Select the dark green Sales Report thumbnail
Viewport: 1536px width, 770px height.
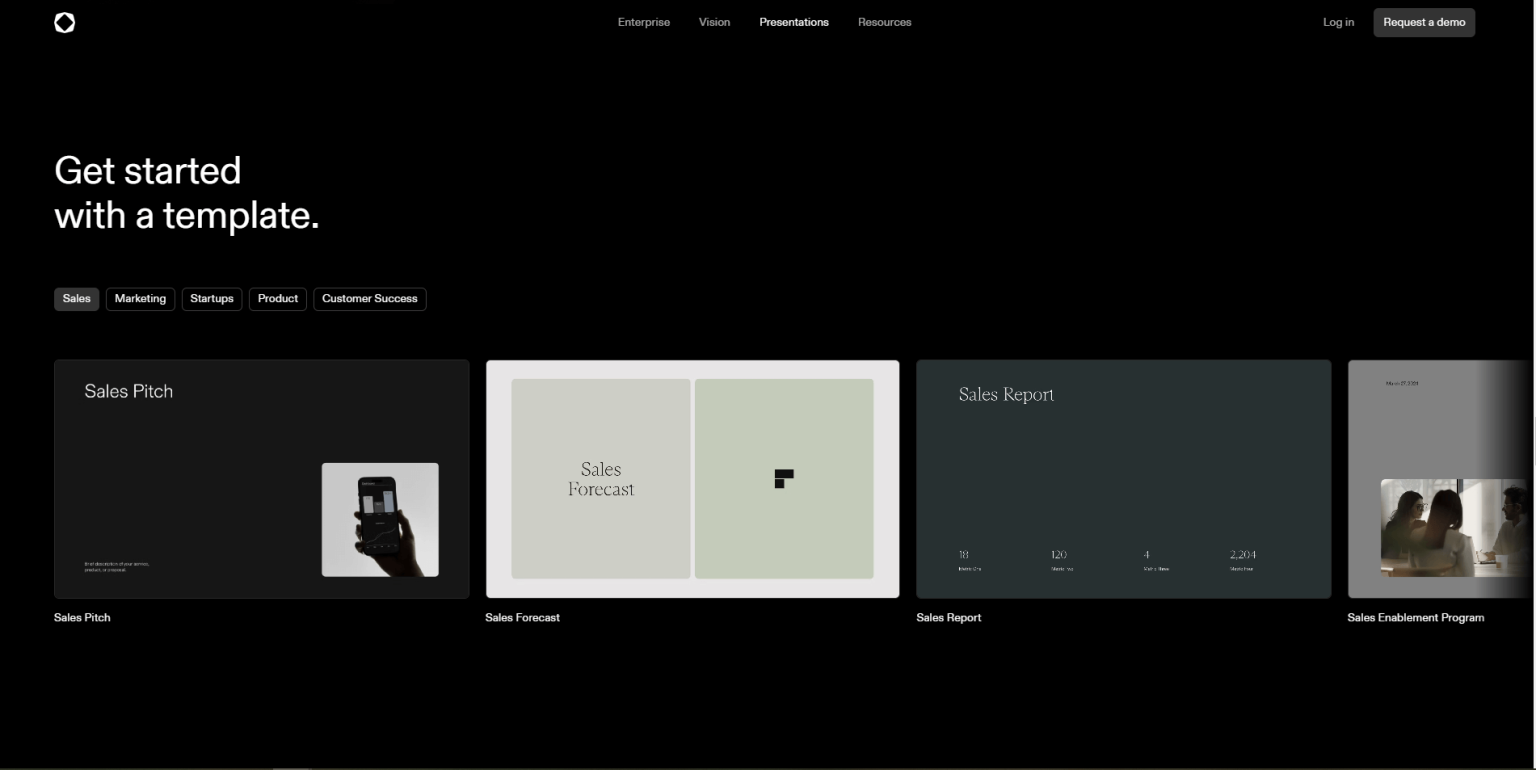tap(1123, 479)
